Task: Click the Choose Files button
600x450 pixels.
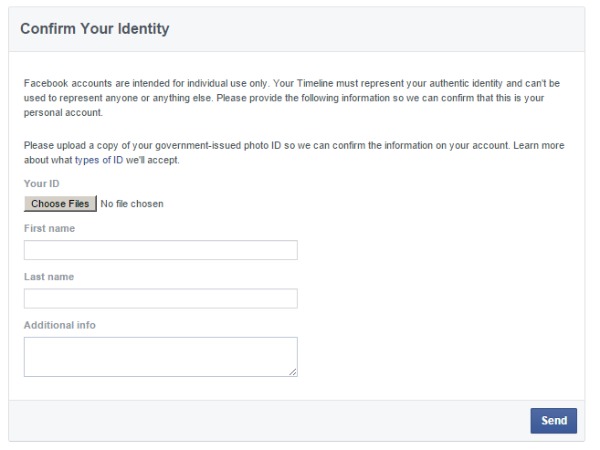Action: [60, 204]
